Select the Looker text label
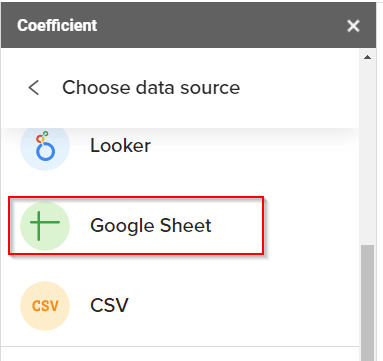Screen dimensions: 383x361 tap(120, 146)
